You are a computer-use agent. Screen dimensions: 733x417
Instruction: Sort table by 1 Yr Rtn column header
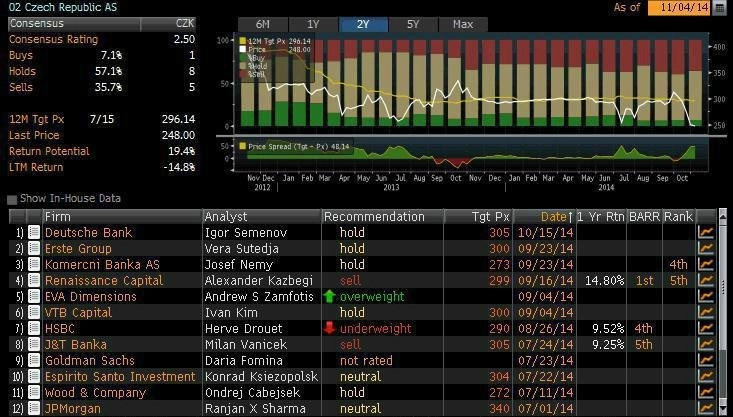(602, 216)
